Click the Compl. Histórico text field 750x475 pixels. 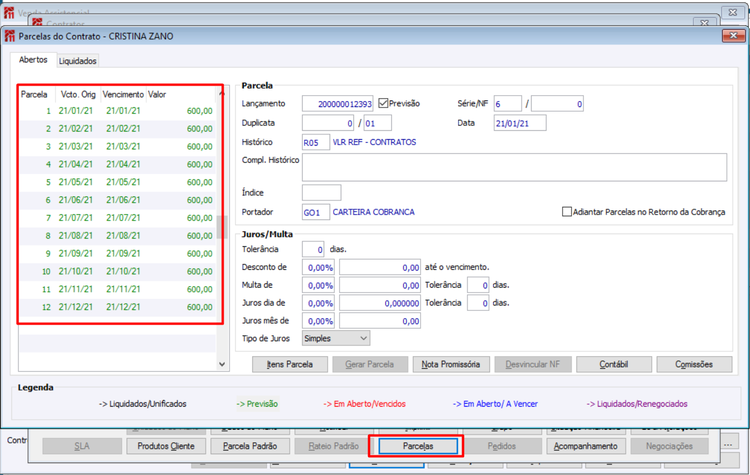pos(514,167)
